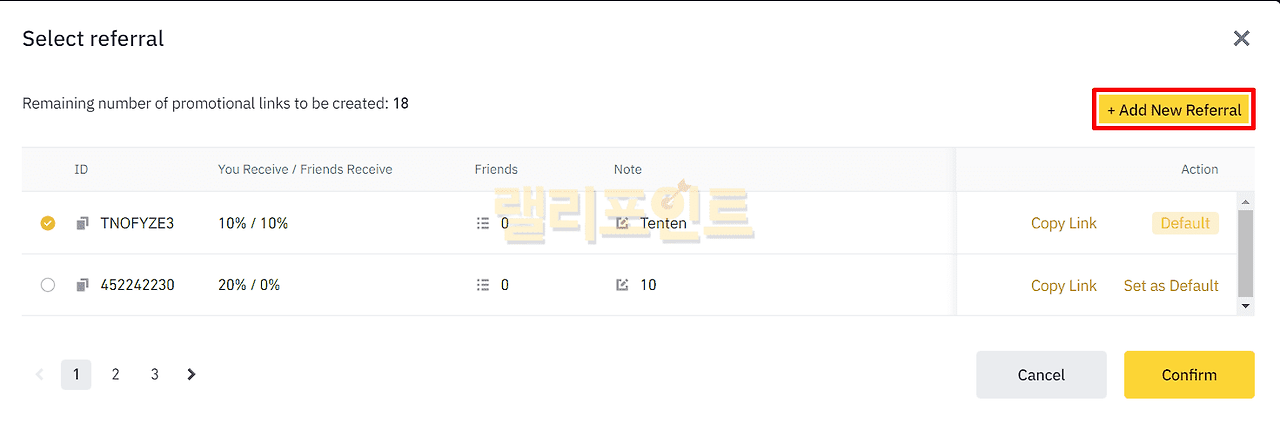Go to next page arrow

tap(191, 375)
